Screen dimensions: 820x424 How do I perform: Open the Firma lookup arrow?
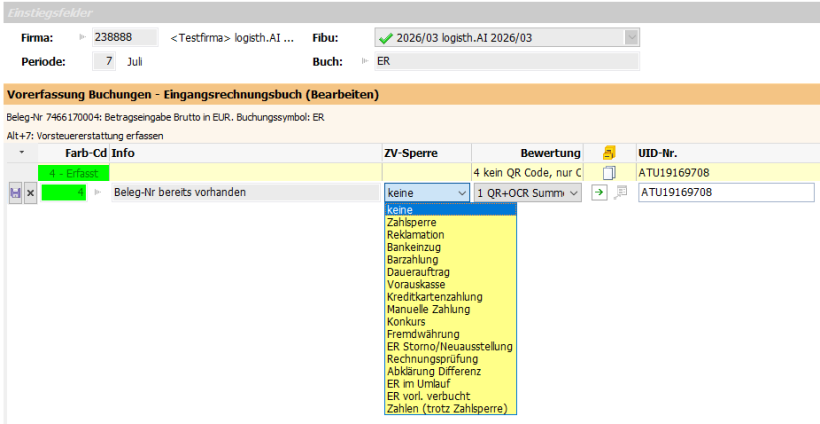pyautogui.click(x=83, y=37)
